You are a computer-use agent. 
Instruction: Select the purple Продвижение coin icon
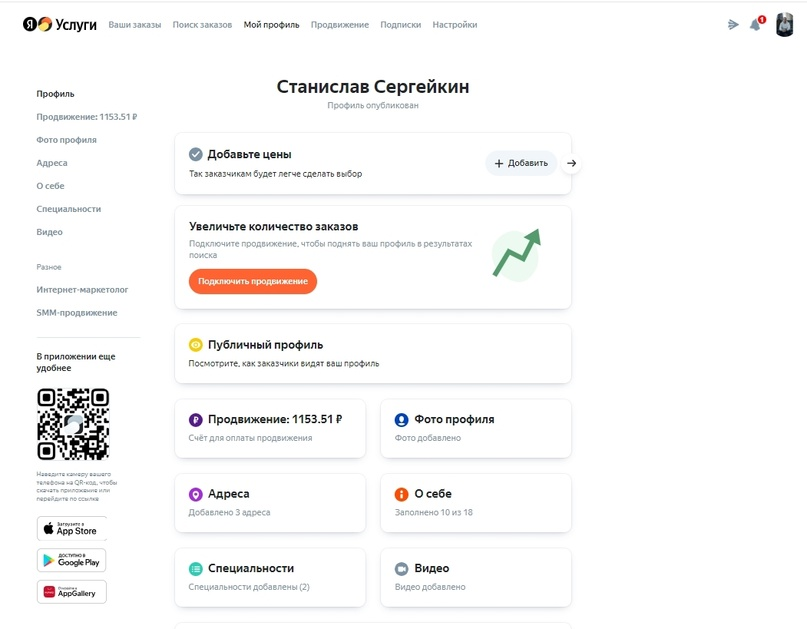(x=194, y=418)
